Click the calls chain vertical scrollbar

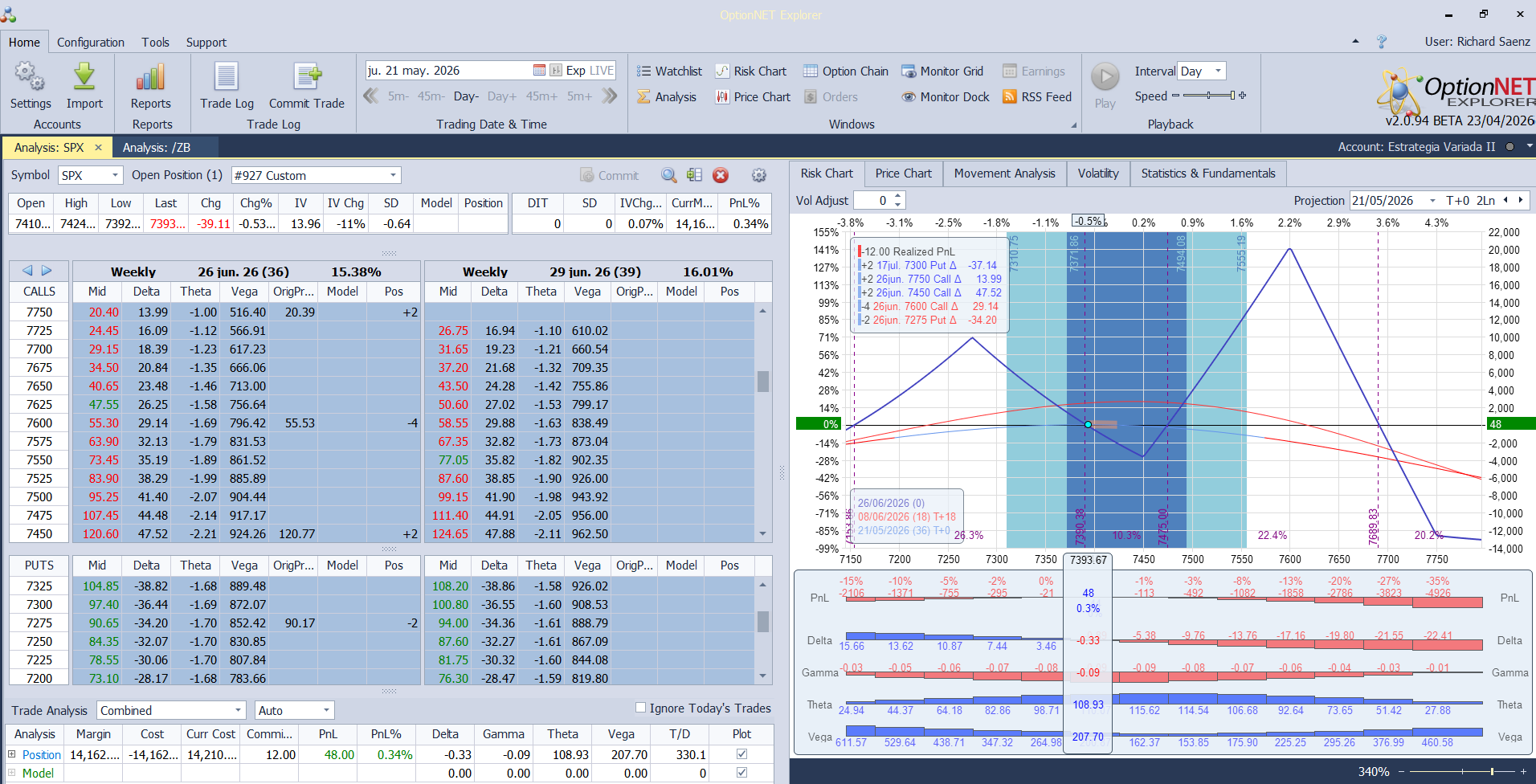pos(762,422)
